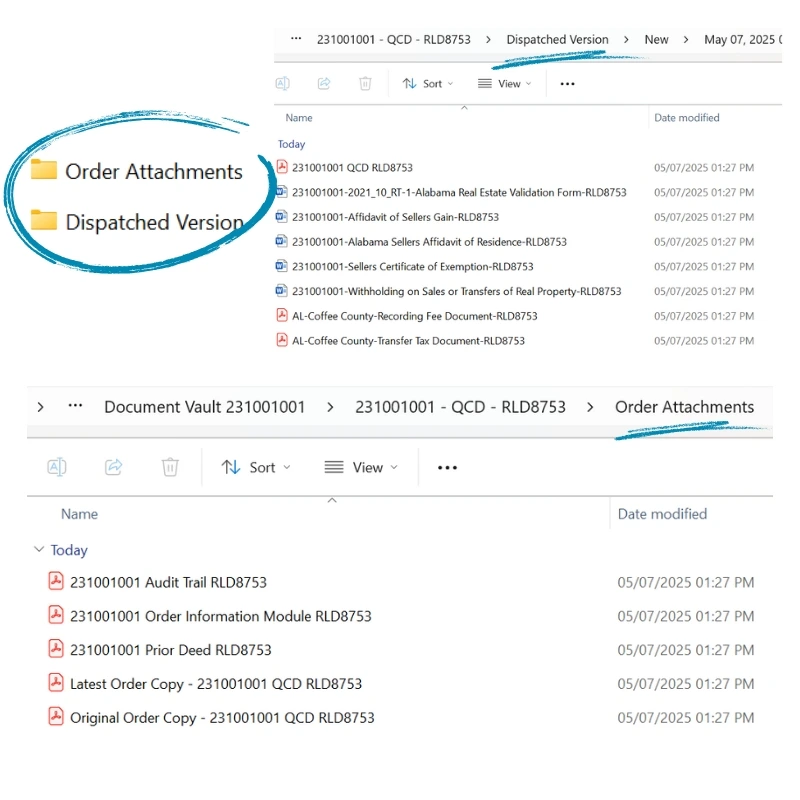Click the share icon in Order Attachments window
The width and height of the screenshot is (800, 800).
(x=114, y=467)
